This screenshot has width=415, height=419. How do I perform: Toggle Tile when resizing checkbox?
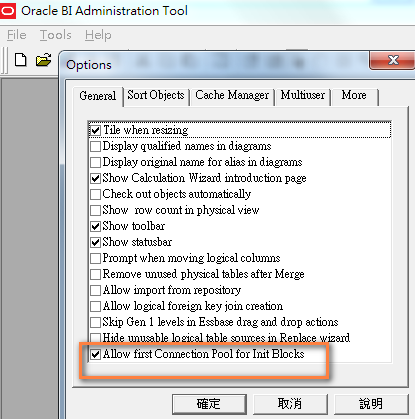pyautogui.click(x=95, y=130)
